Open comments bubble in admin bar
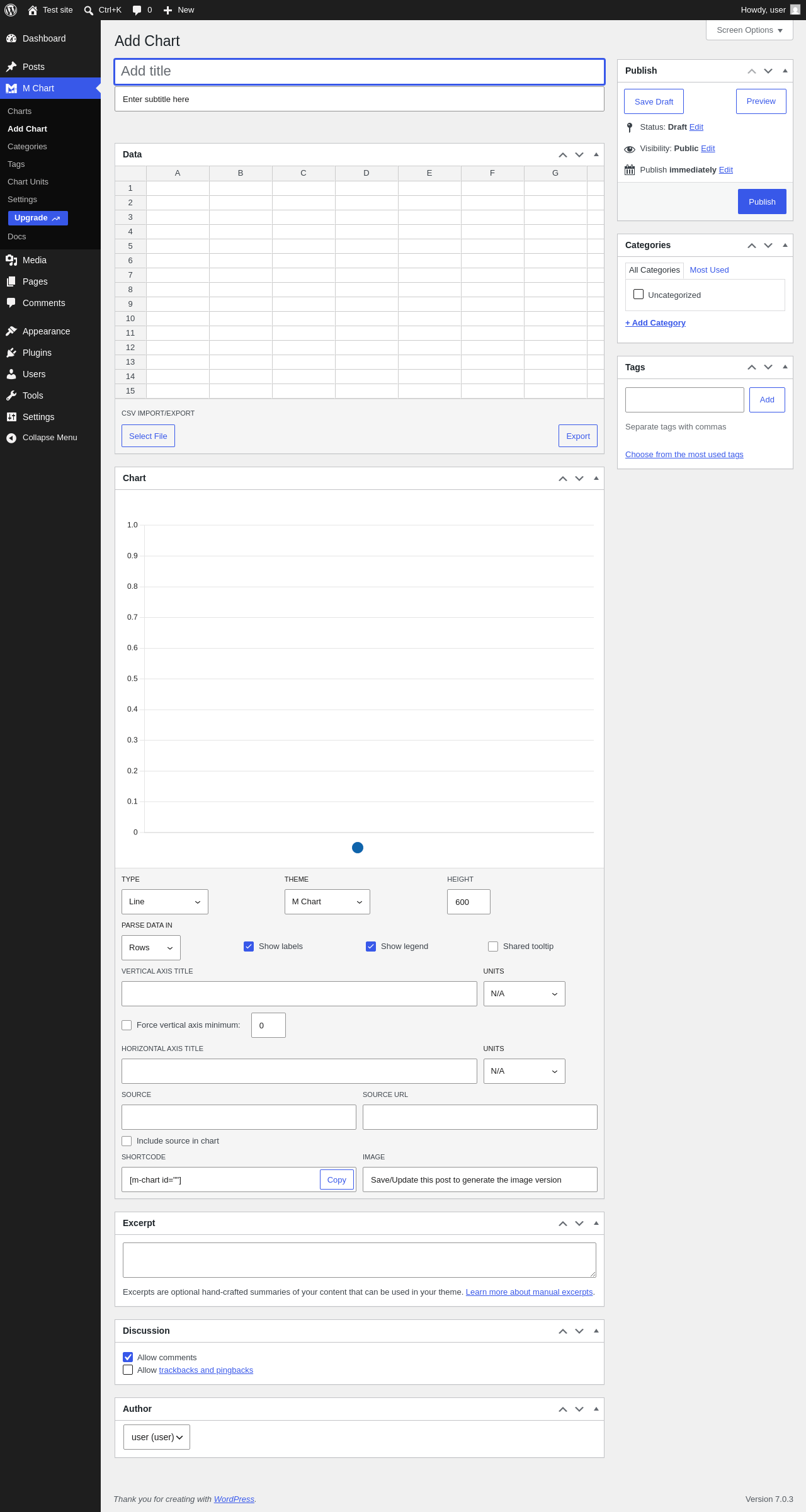The width and height of the screenshot is (806, 1512). click(137, 10)
